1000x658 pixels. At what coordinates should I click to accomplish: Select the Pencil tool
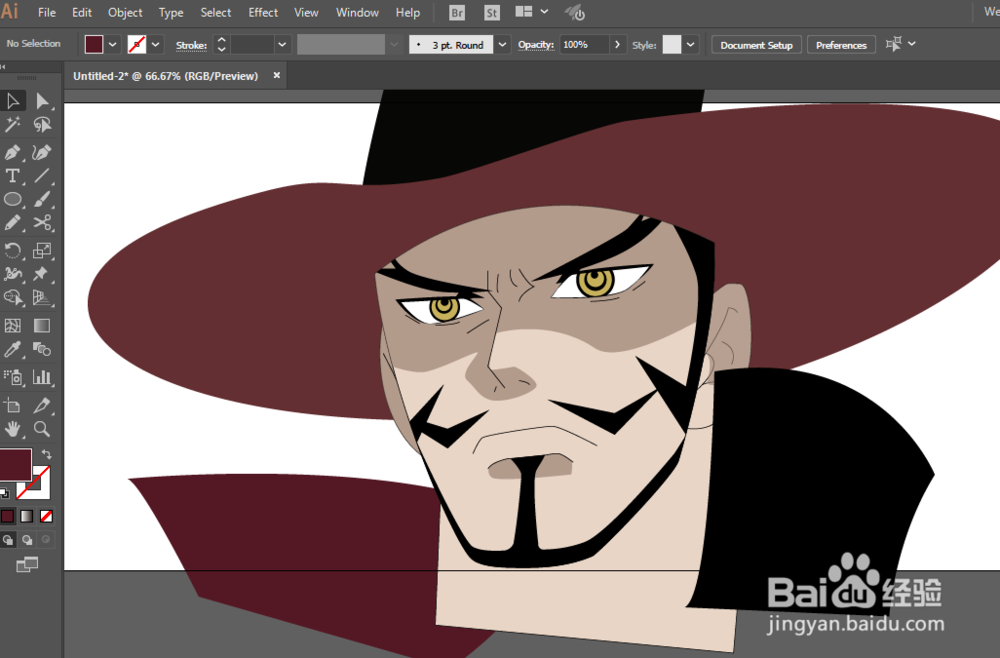click(x=13, y=223)
